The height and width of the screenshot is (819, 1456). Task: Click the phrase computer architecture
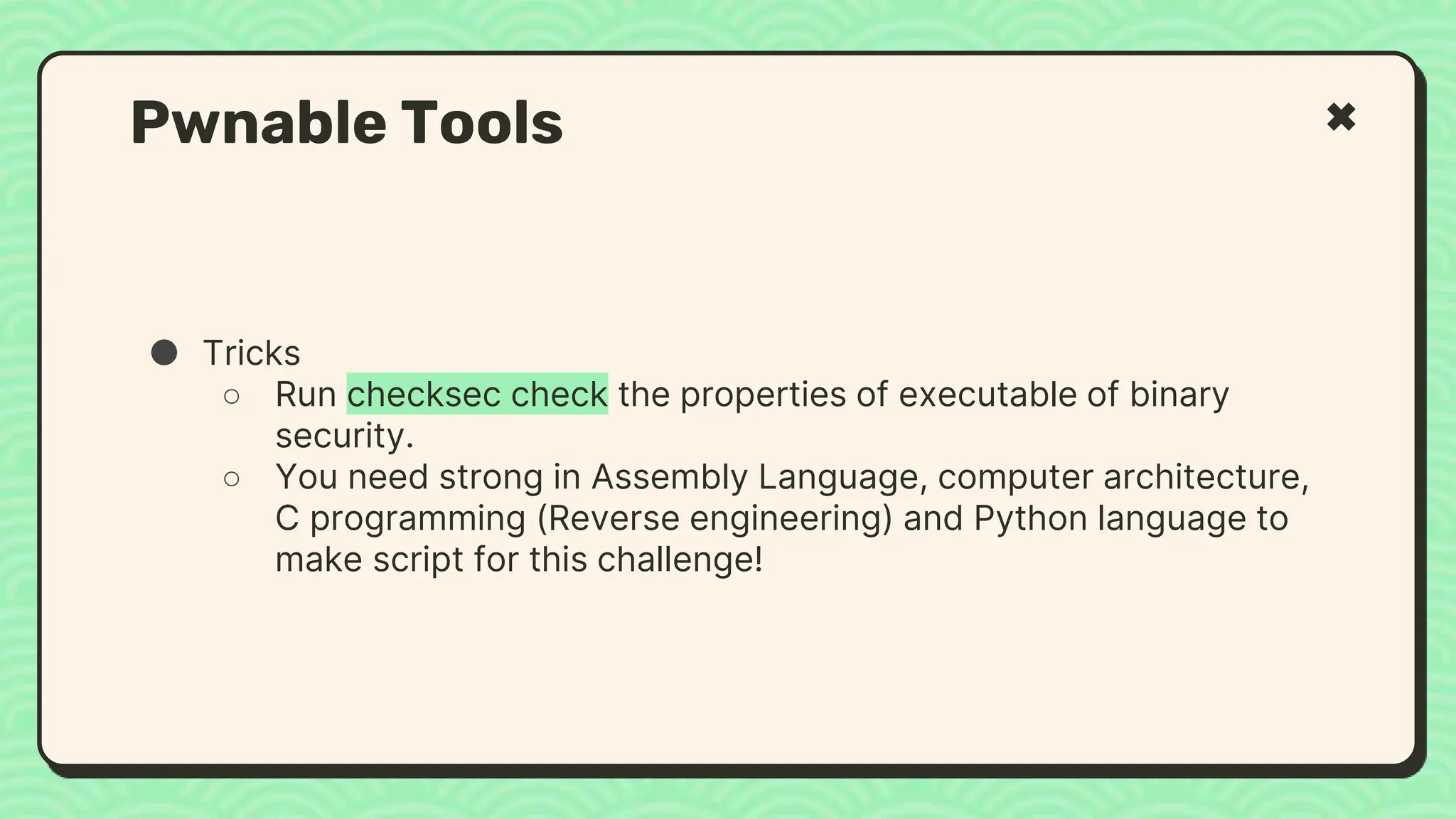pos(1123,476)
